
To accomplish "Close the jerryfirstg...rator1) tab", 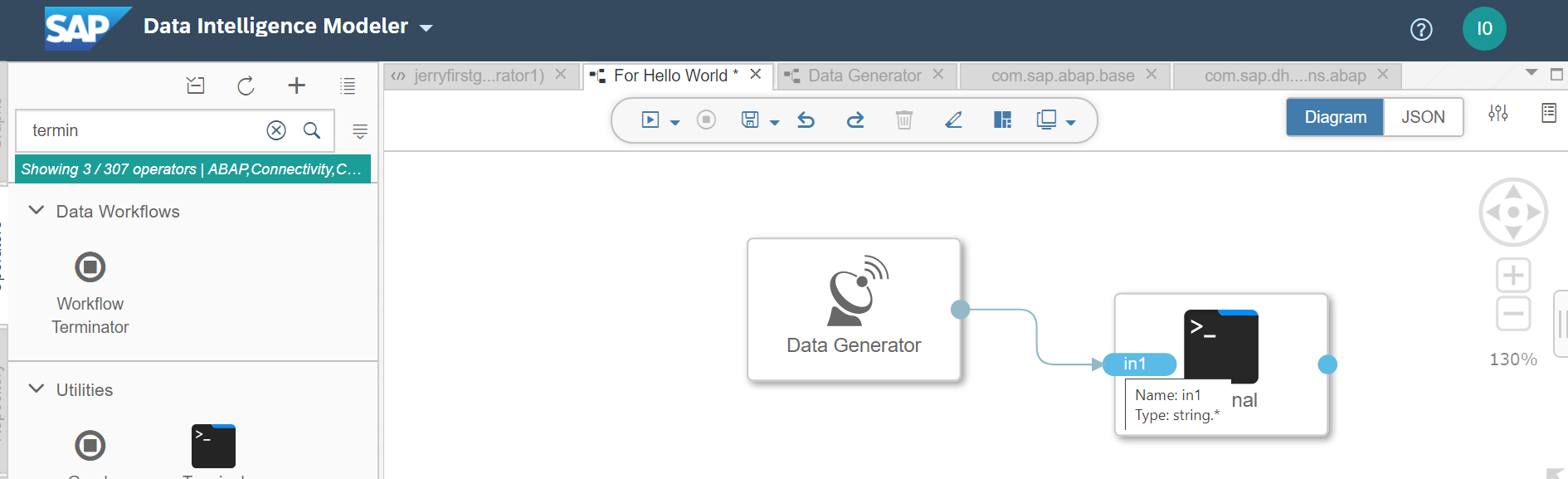I will [x=561, y=75].
